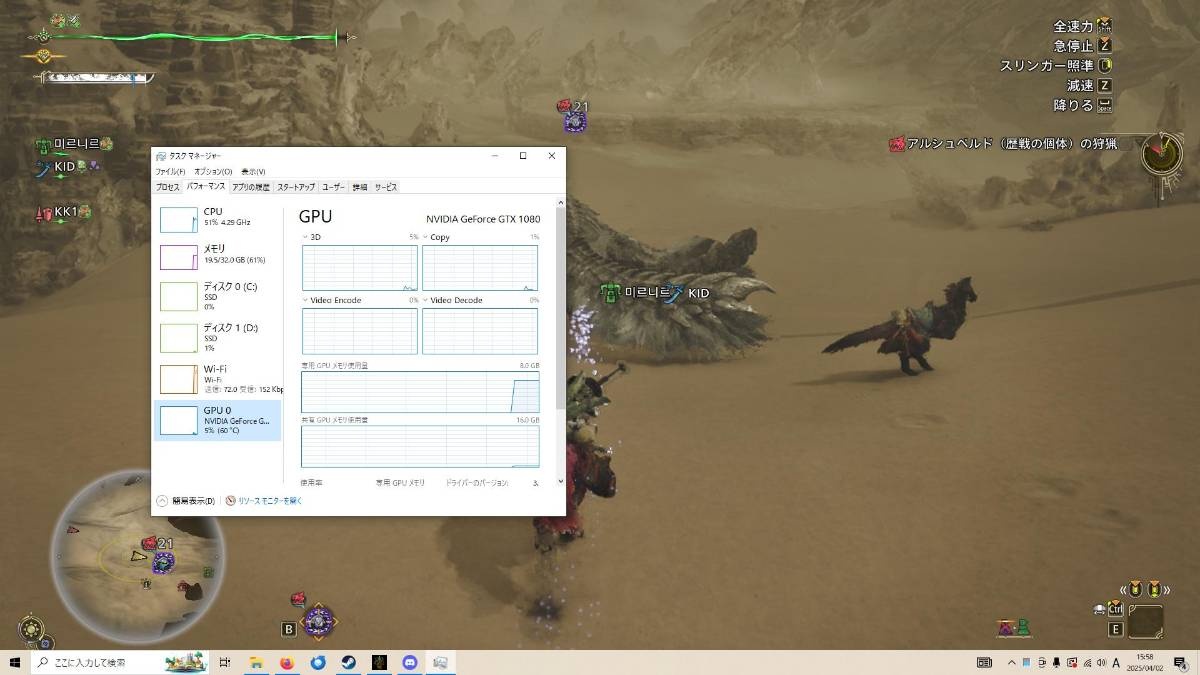The image size is (1200, 675).
Task: Open File Explorer from the taskbar
Action: pyautogui.click(x=256, y=662)
